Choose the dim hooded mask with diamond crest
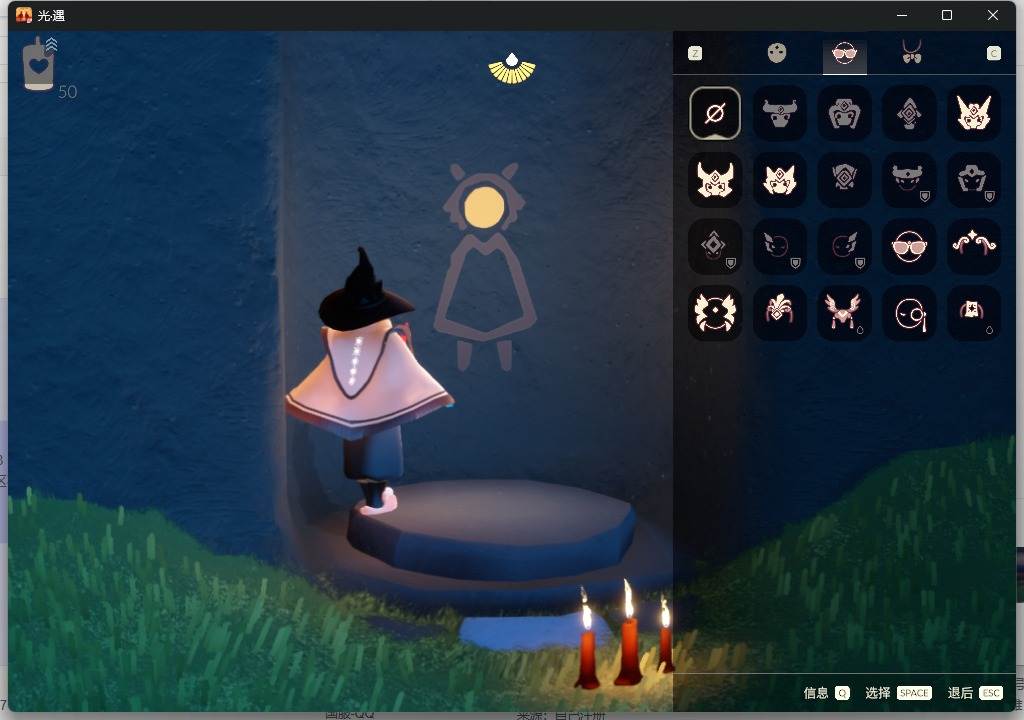The width and height of the screenshot is (1024, 720). [844, 113]
